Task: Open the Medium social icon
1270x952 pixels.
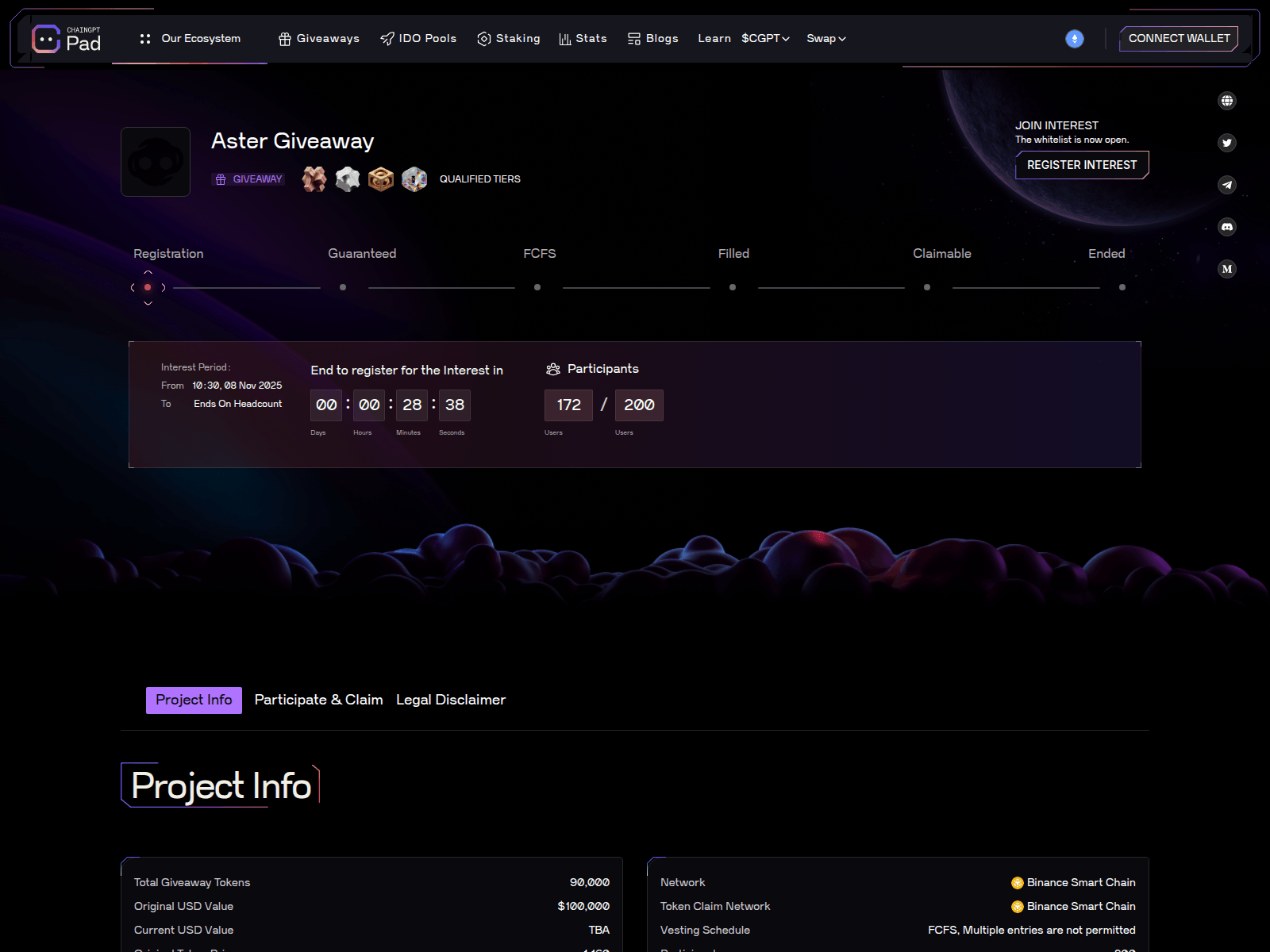Action: pyautogui.click(x=1227, y=269)
